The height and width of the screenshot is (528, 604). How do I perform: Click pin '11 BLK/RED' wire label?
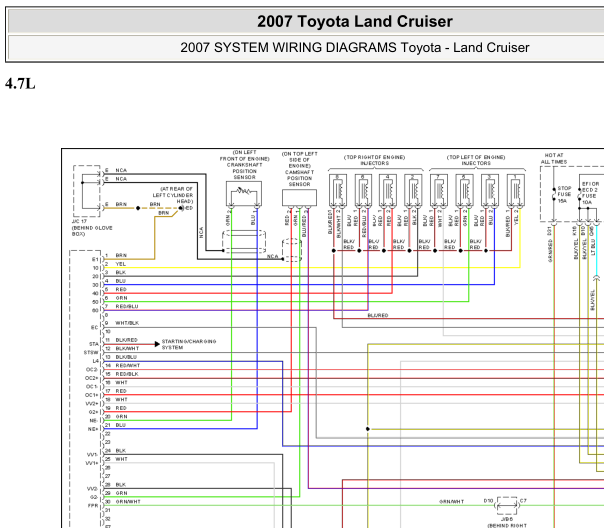(122, 340)
